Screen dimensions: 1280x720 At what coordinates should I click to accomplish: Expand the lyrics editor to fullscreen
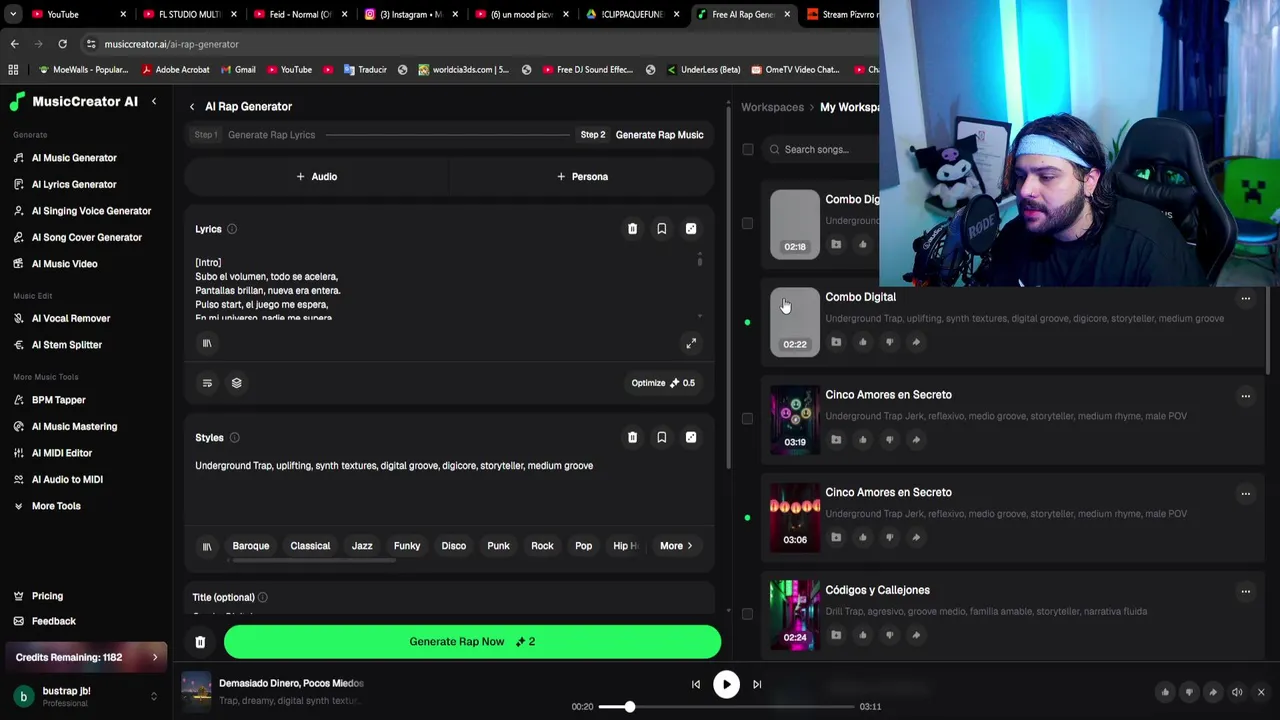[x=690, y=343]
